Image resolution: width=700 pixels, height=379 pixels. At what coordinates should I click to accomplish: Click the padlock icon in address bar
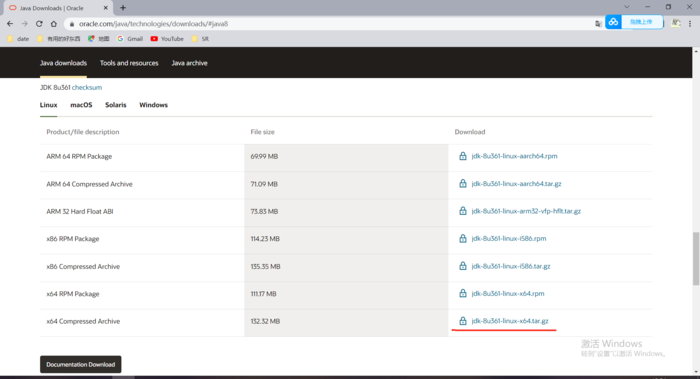72,24
